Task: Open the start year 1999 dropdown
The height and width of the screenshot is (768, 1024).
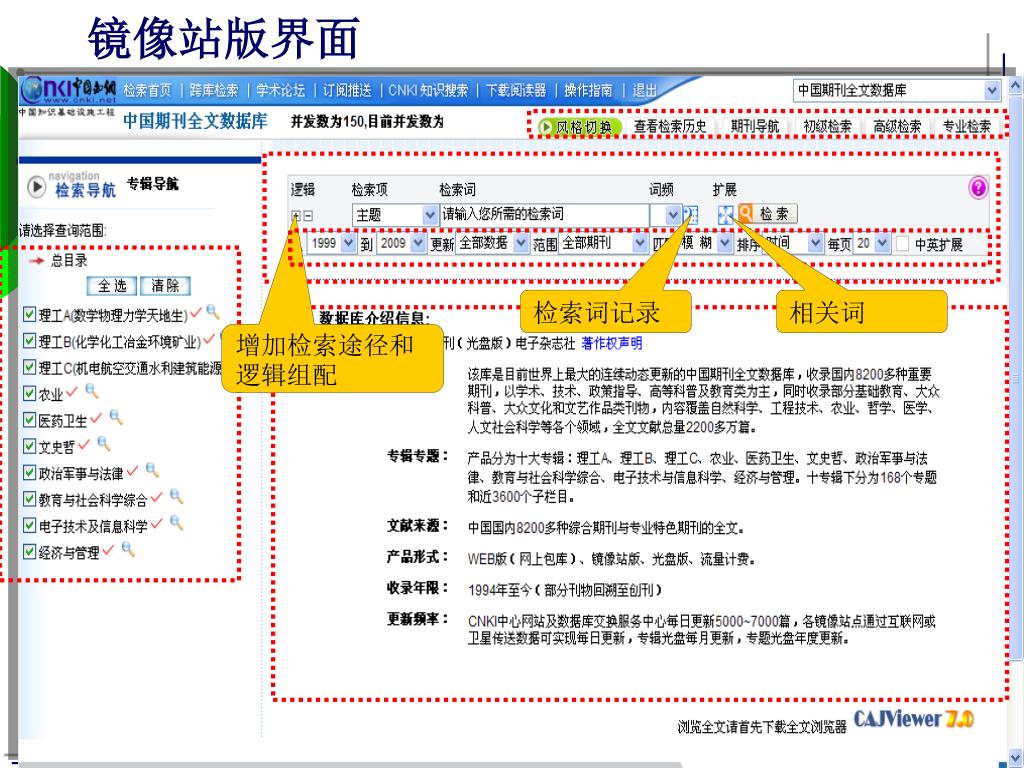Action: (x=332, y=244)
